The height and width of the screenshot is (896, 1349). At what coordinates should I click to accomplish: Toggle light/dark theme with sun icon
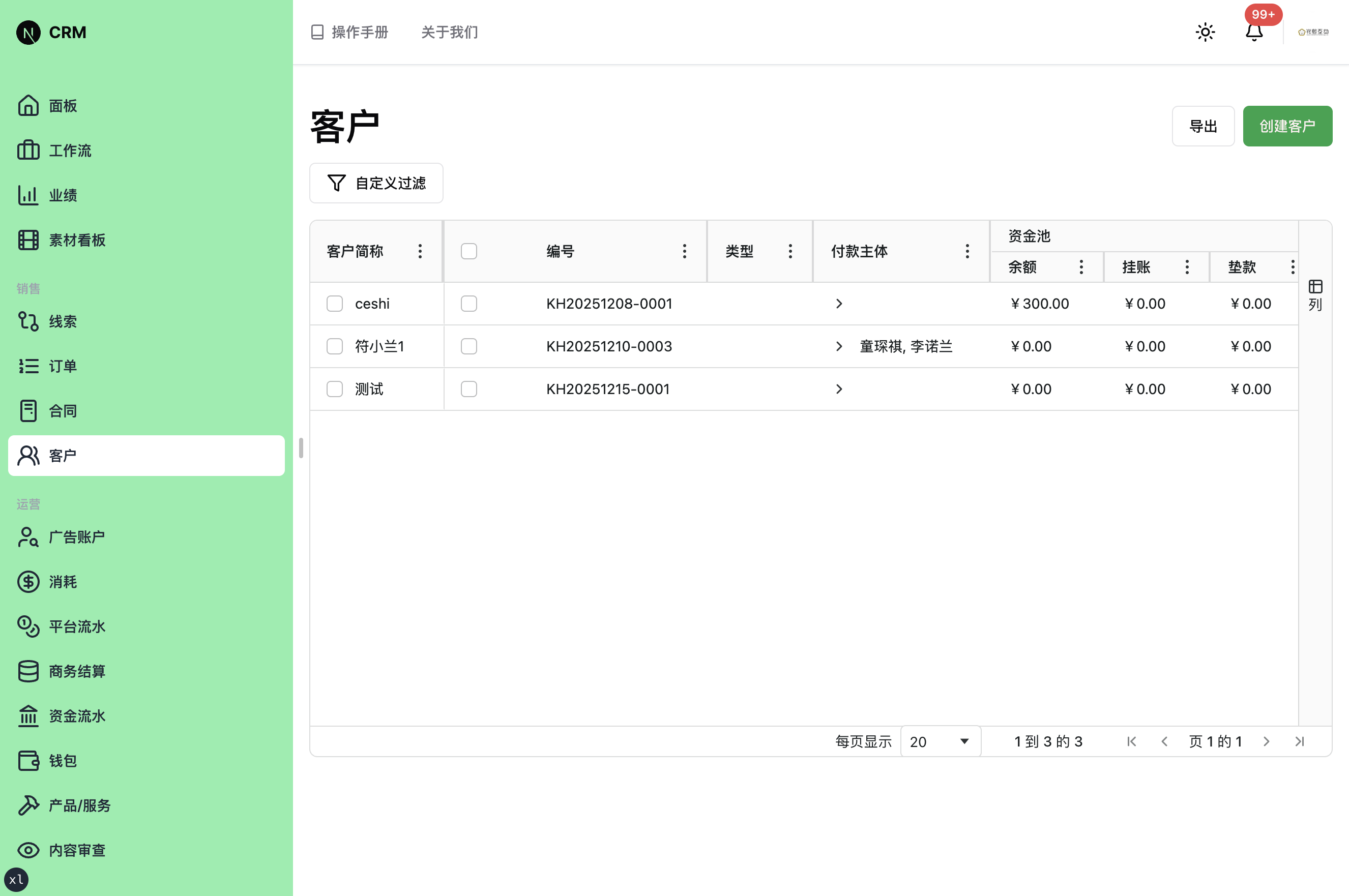tap(1205, 32)
